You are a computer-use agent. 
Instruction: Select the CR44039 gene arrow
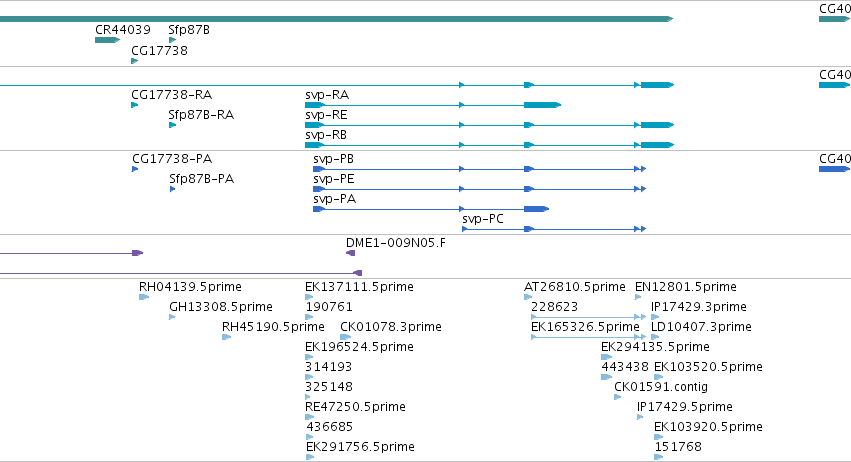pyautogui.click(x=107, y=40)
